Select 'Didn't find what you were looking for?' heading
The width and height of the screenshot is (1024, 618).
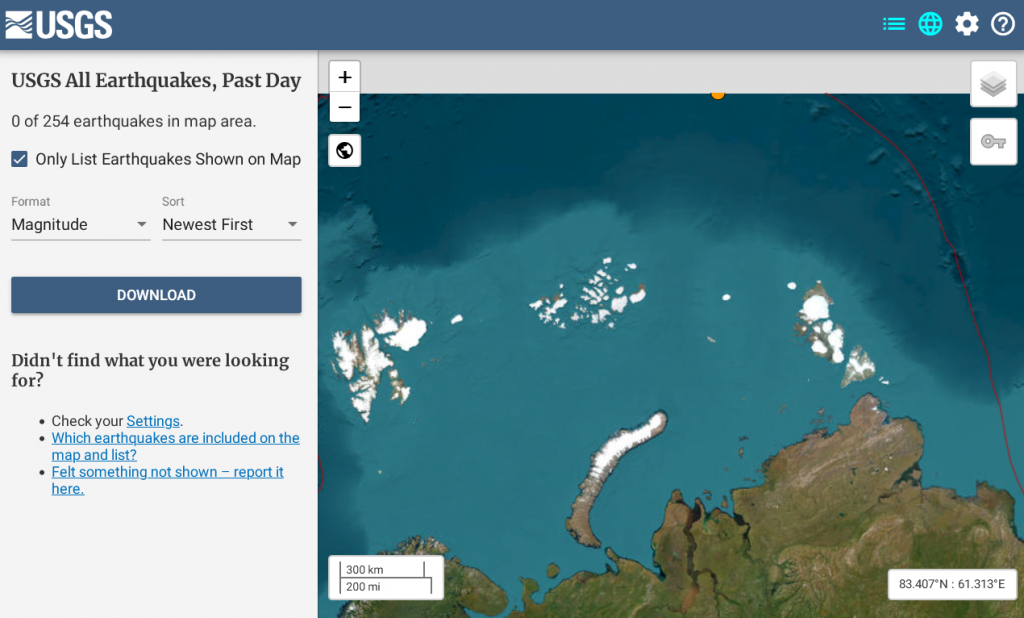tap(150, 370)
